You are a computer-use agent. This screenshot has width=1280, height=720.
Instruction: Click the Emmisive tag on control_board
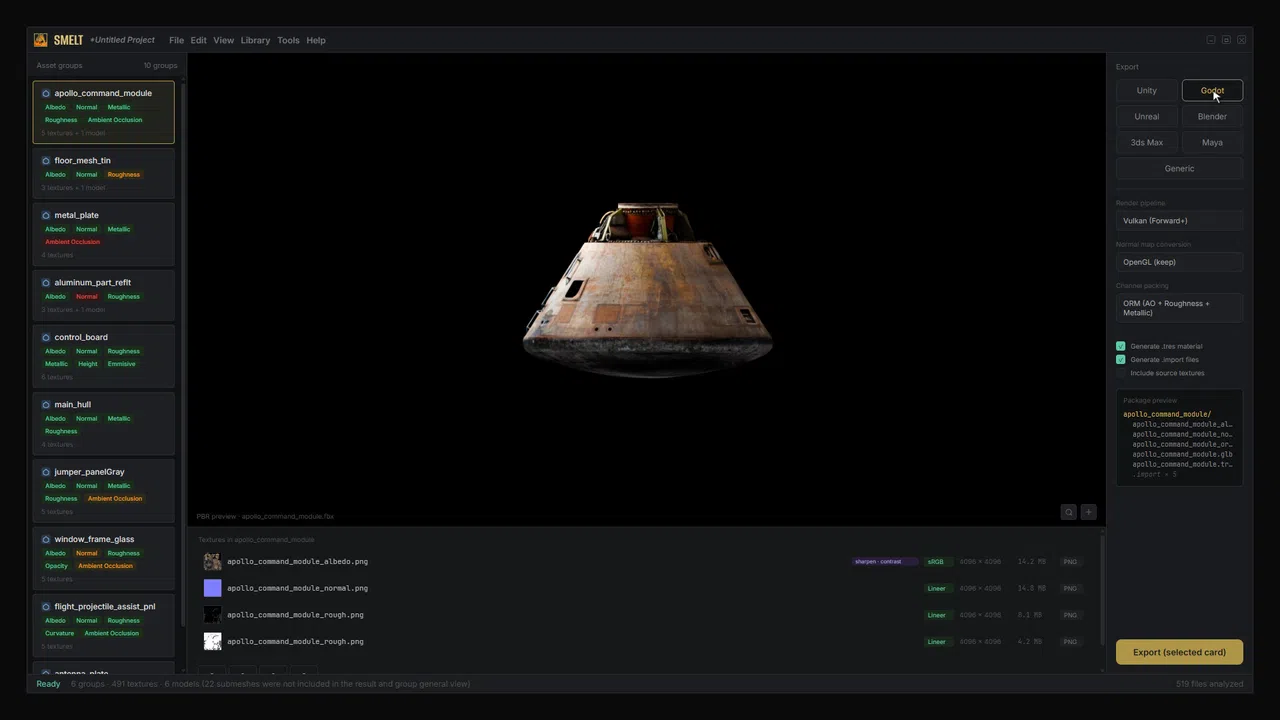(x=121, y=364)
